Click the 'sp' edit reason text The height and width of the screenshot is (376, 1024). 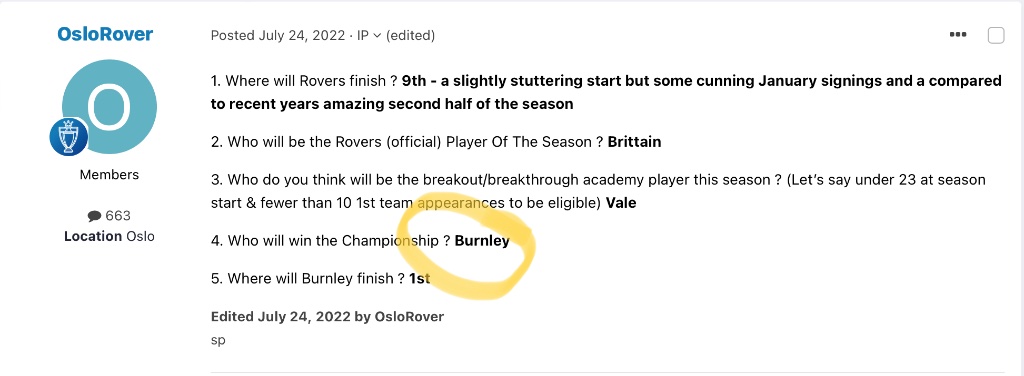point(218,340)
